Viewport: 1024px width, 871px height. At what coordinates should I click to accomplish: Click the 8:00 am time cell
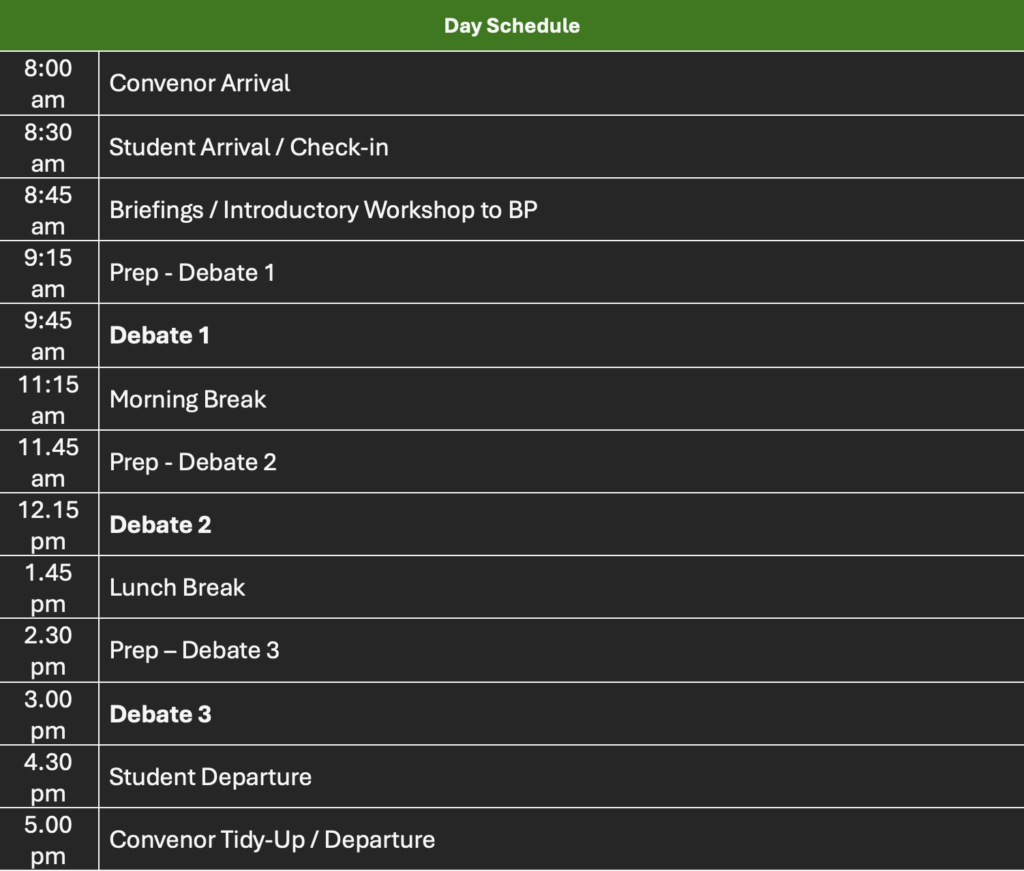(48, 84)
